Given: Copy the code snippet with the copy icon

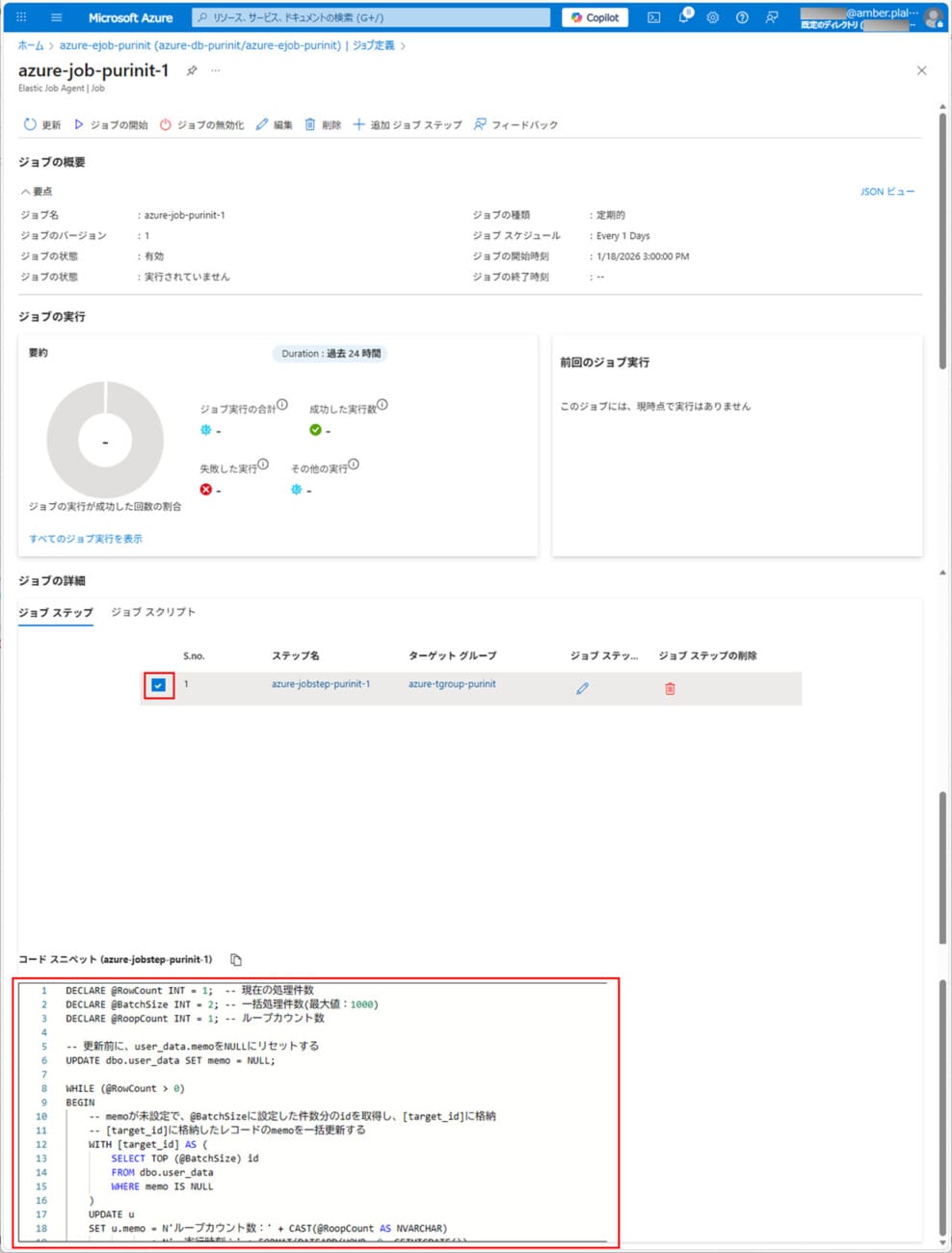Looking at the screenshot, I should point(236,959).
